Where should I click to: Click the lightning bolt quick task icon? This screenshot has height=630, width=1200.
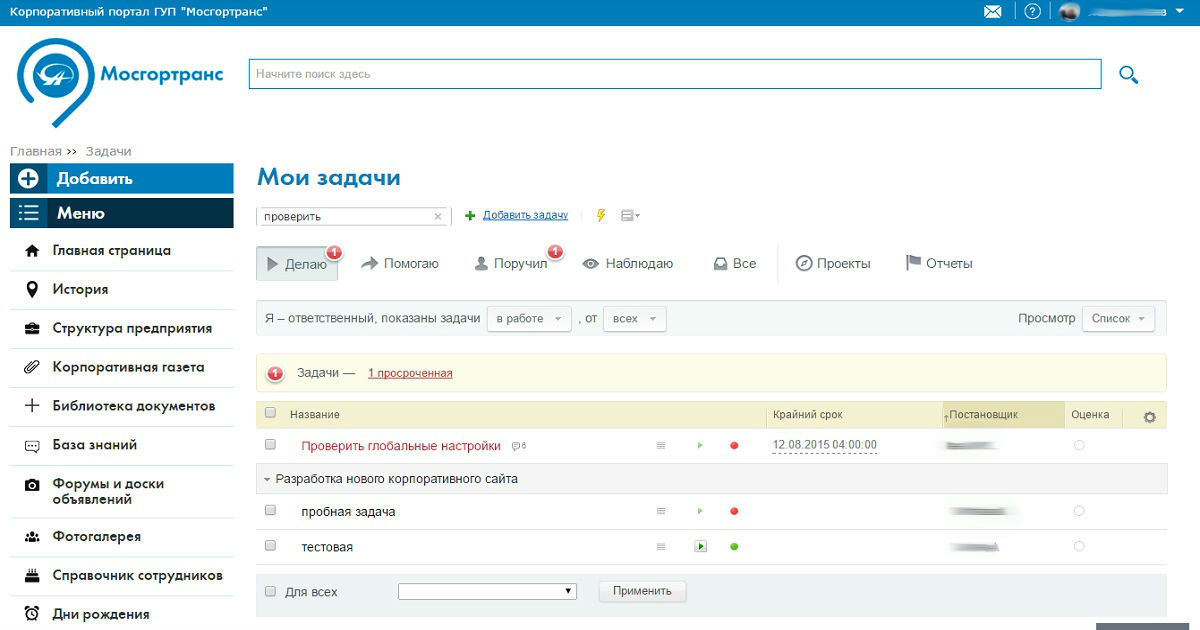coord(601,215)
